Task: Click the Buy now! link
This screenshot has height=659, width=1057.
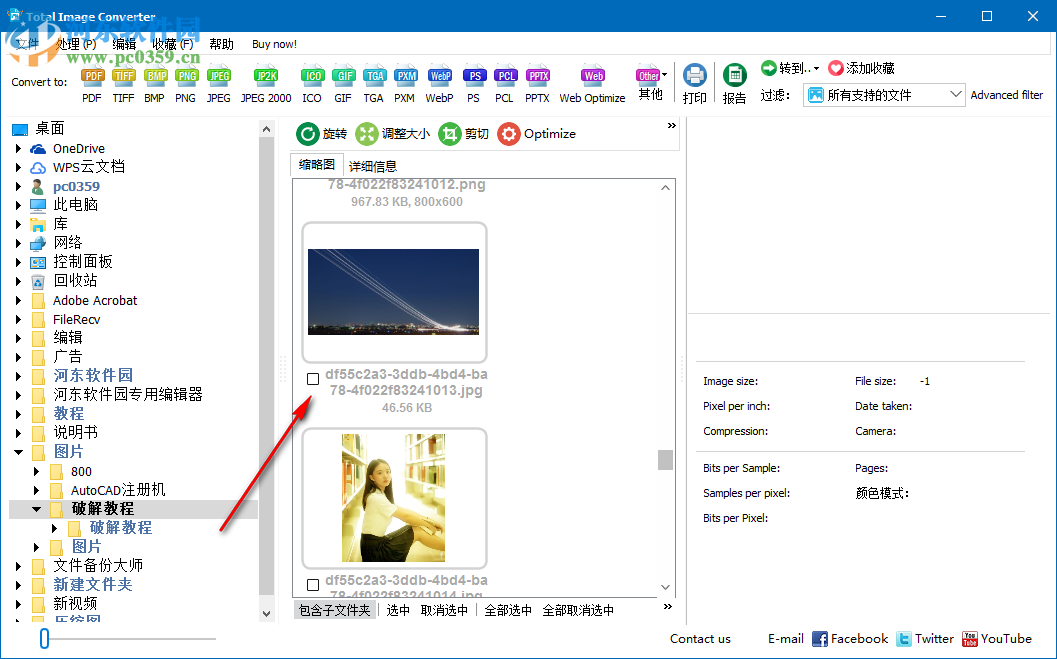Action: [x=274, y=44]
